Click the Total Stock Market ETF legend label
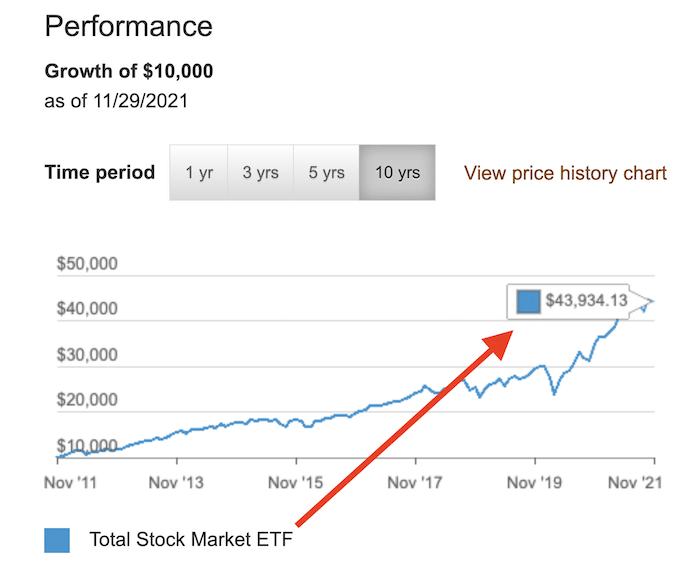This screenshot has width=700, height=581. pos(195,540)
